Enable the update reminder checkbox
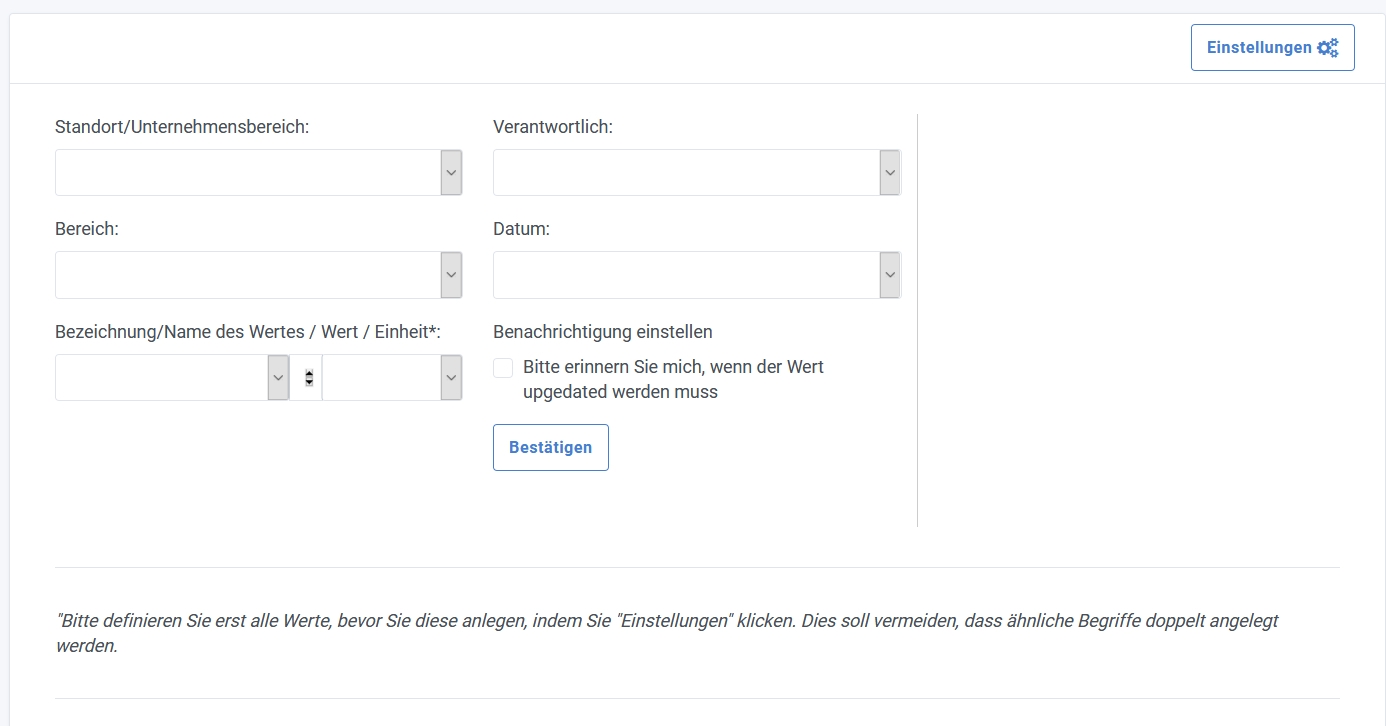The height and width of the screenshot is (726, 1386). (503, 368)
